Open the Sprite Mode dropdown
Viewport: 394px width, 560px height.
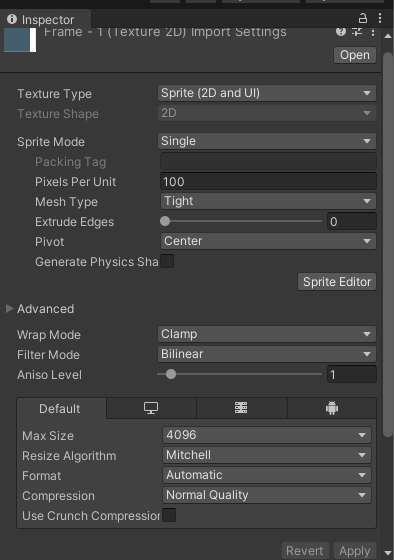pos(266,141)
